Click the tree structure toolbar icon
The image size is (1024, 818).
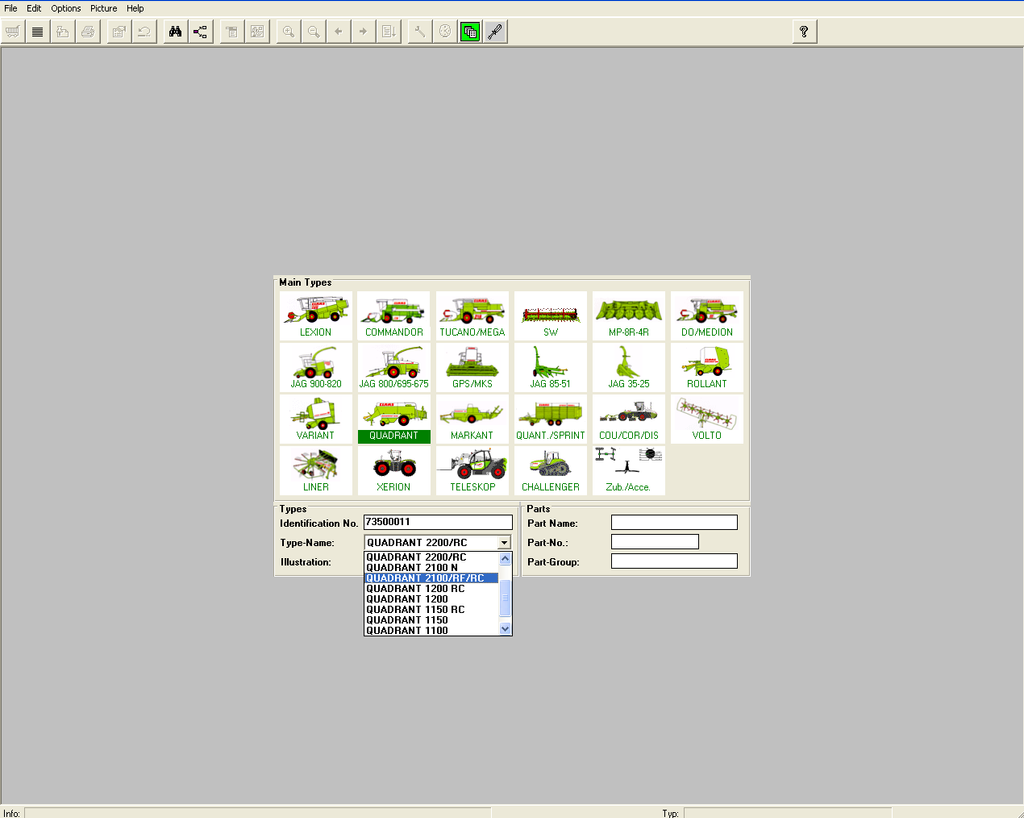pyautogui.click(x=200, y=31)
